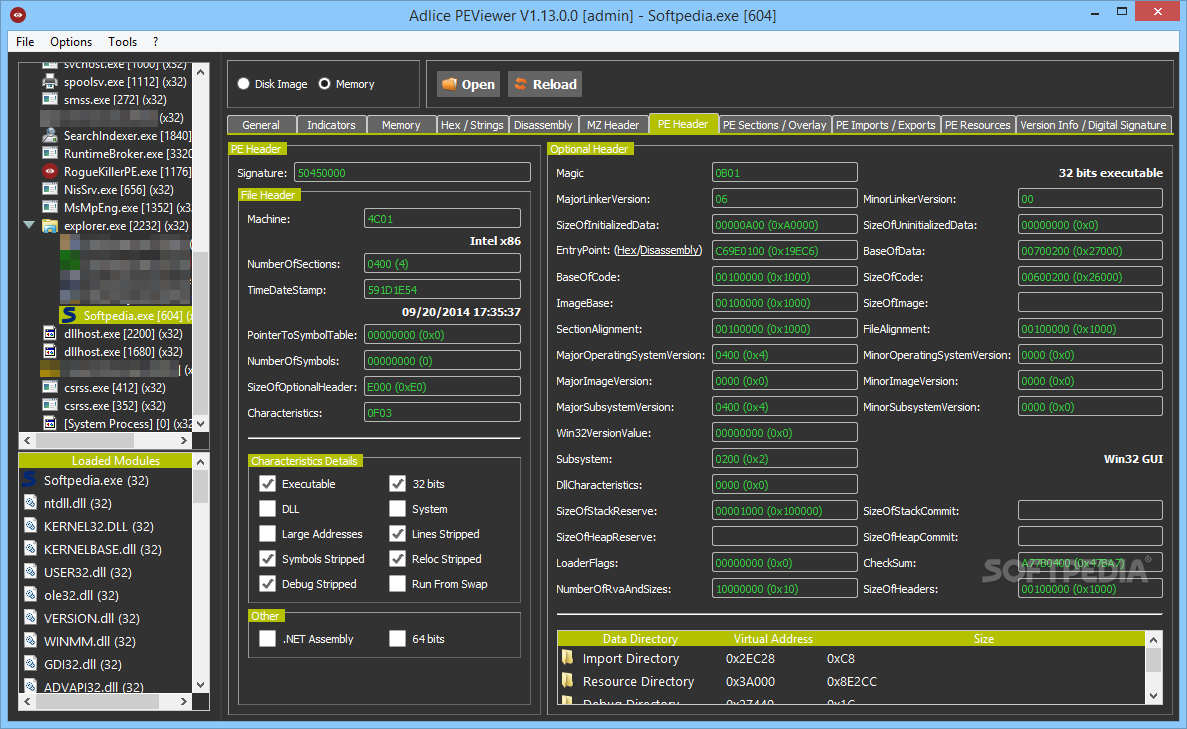The width and height of the screenshot is (1187, 729).
Task: Click the csrss.exe [352] icon
Action: [x=50, y=405]
